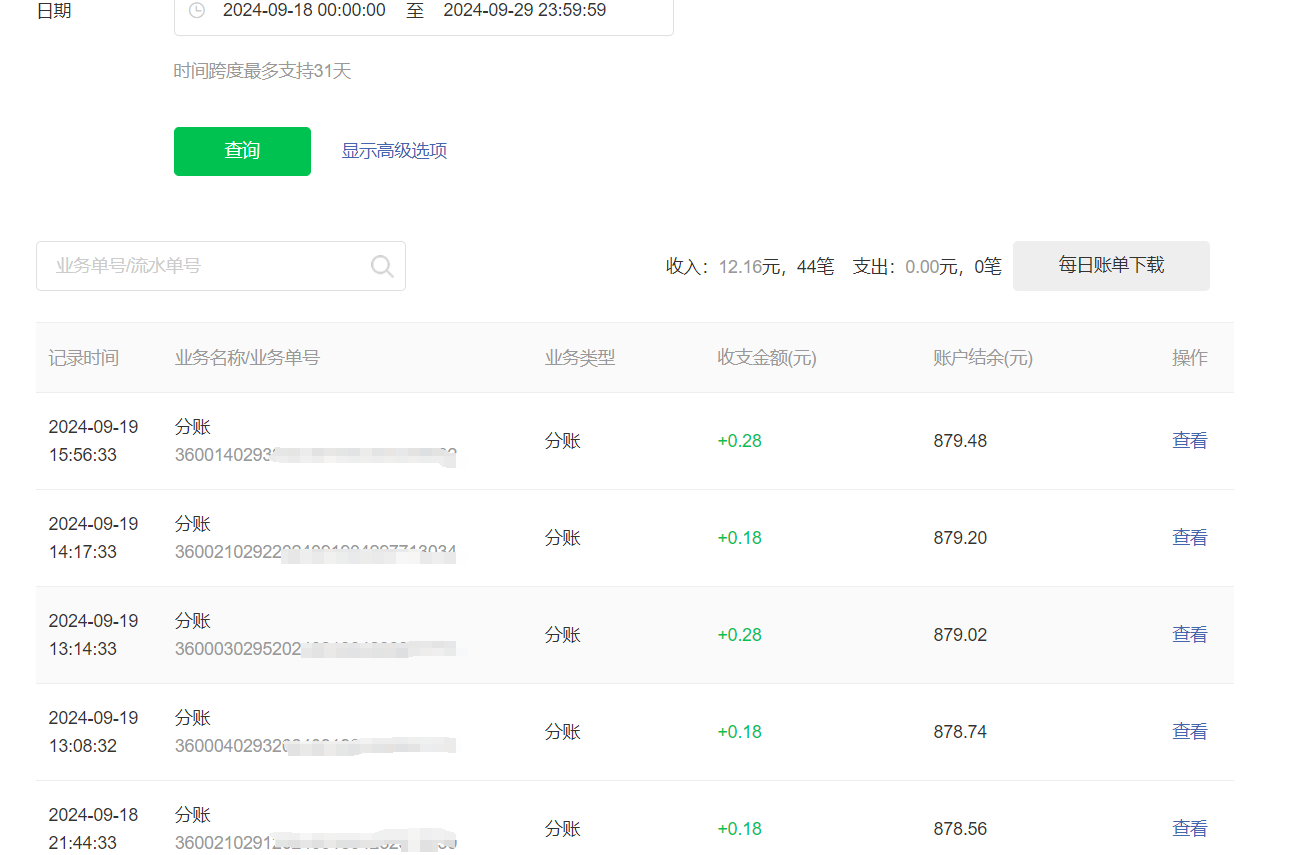Click order number starting 3600140293
Viewport: 1305px width, 855px height.
pos(316,456)
